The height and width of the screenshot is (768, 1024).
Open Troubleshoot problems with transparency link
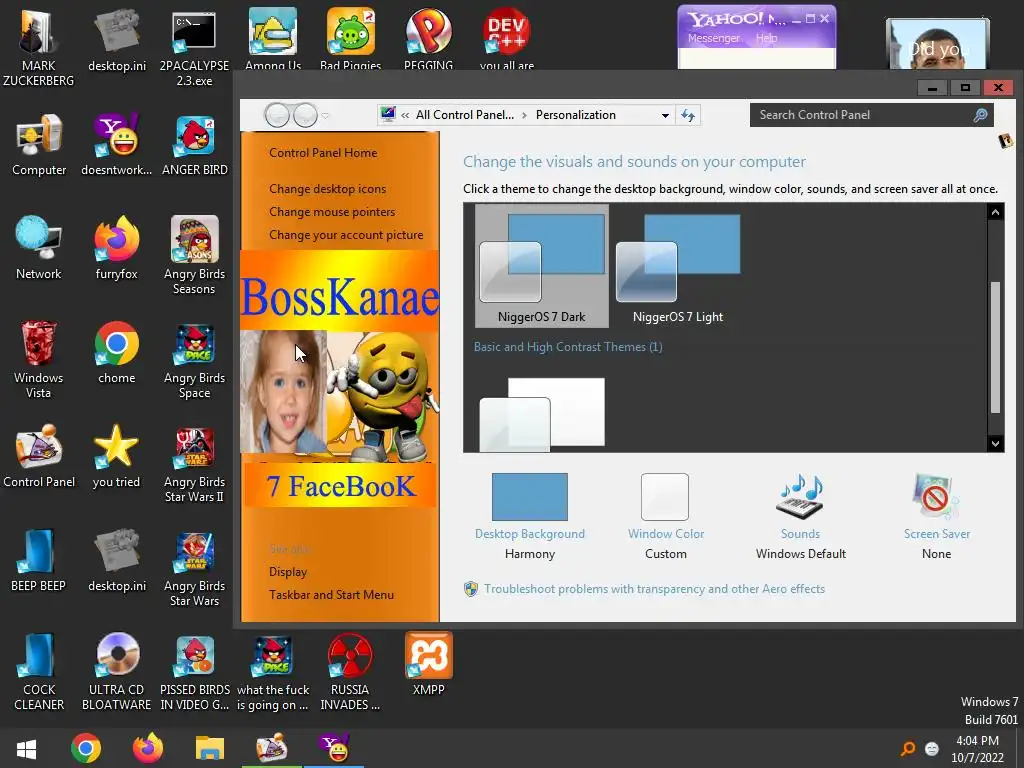[x=654, y=589]
